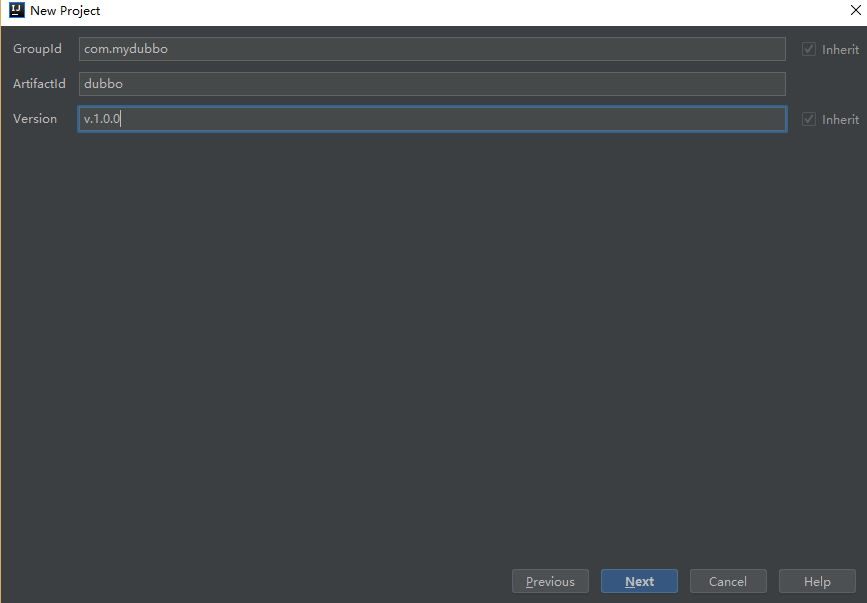Proceed with the Next button
Image resolution: width=867 pixels, height=603 pixels.
(639, 581)
